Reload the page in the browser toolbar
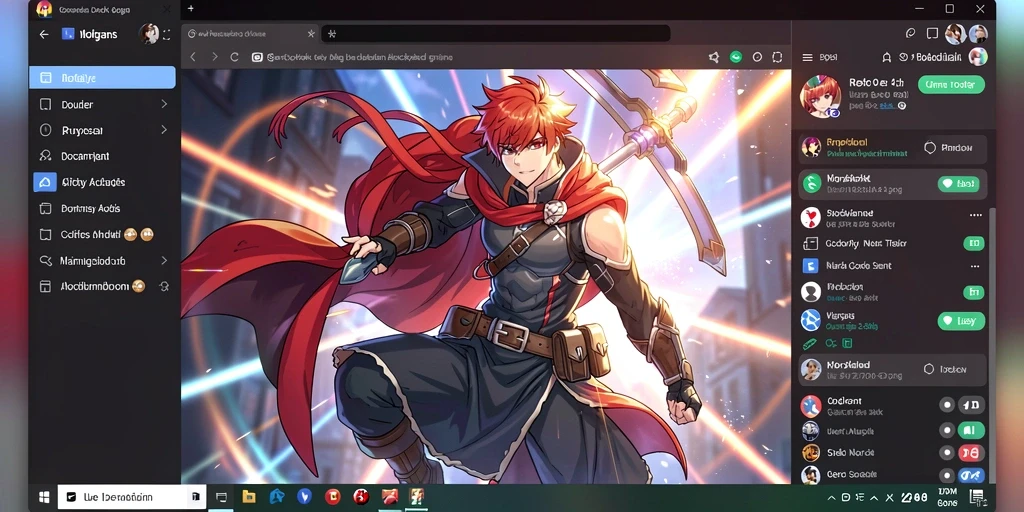Screen dimensions: 1024x512 [x=234, y=57]
